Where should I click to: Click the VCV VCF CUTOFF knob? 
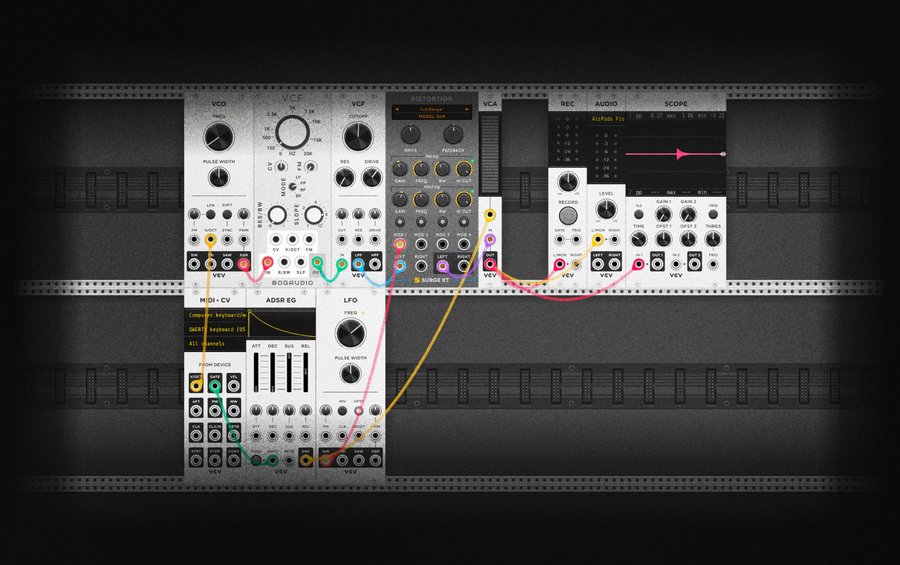coord(358,137)
